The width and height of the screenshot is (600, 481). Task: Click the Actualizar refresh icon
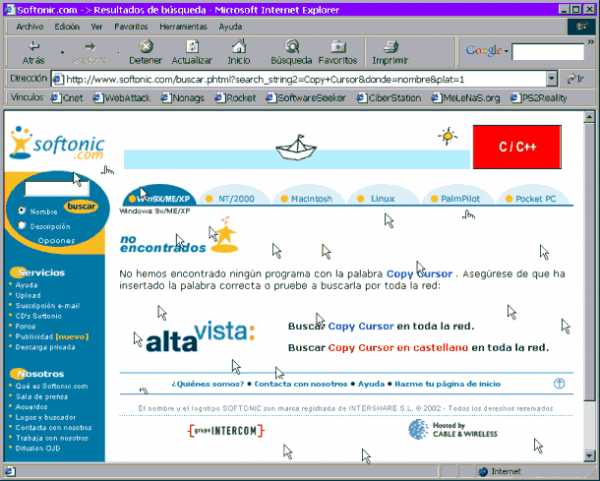(x=191, y=46)
